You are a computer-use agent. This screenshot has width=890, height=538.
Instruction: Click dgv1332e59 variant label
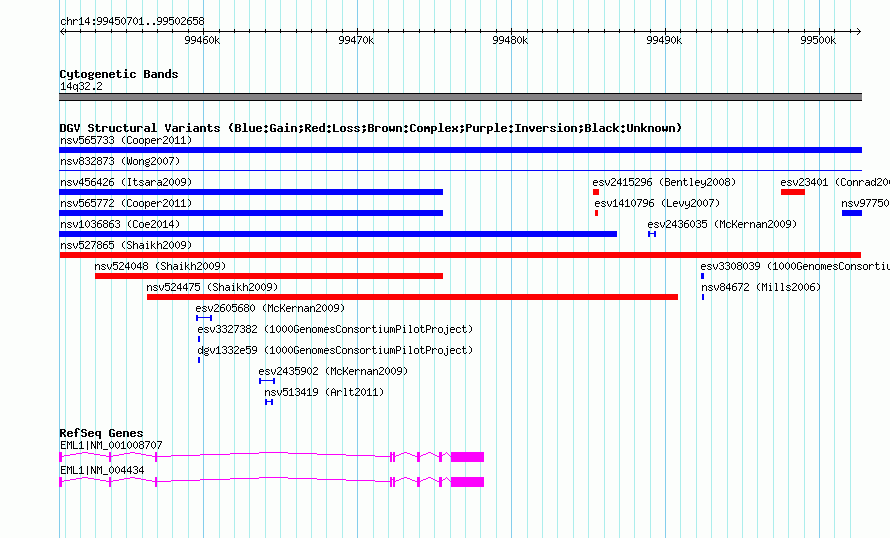pyautogui.click(x=335, y=350)
